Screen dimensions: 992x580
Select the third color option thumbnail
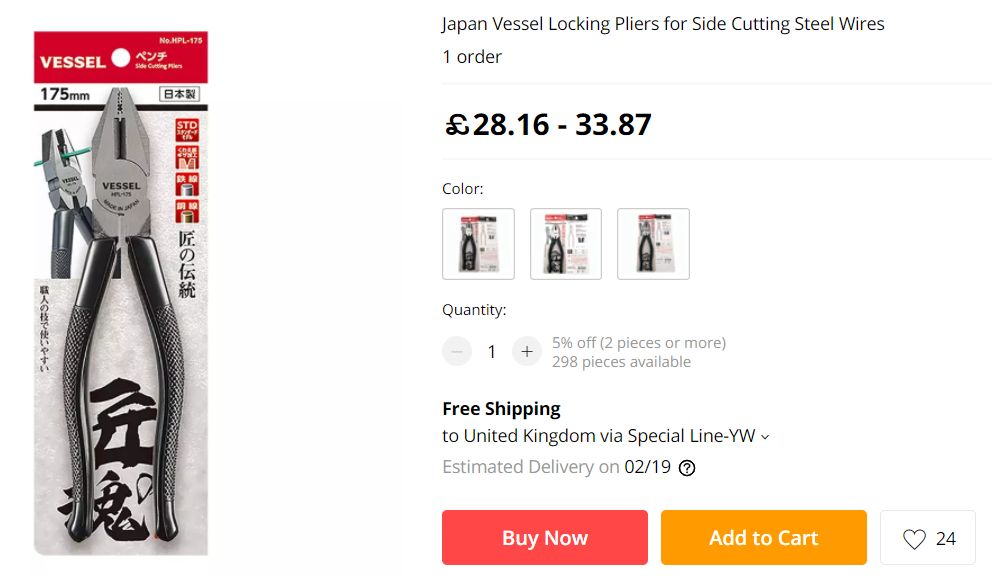click(653, 244)
